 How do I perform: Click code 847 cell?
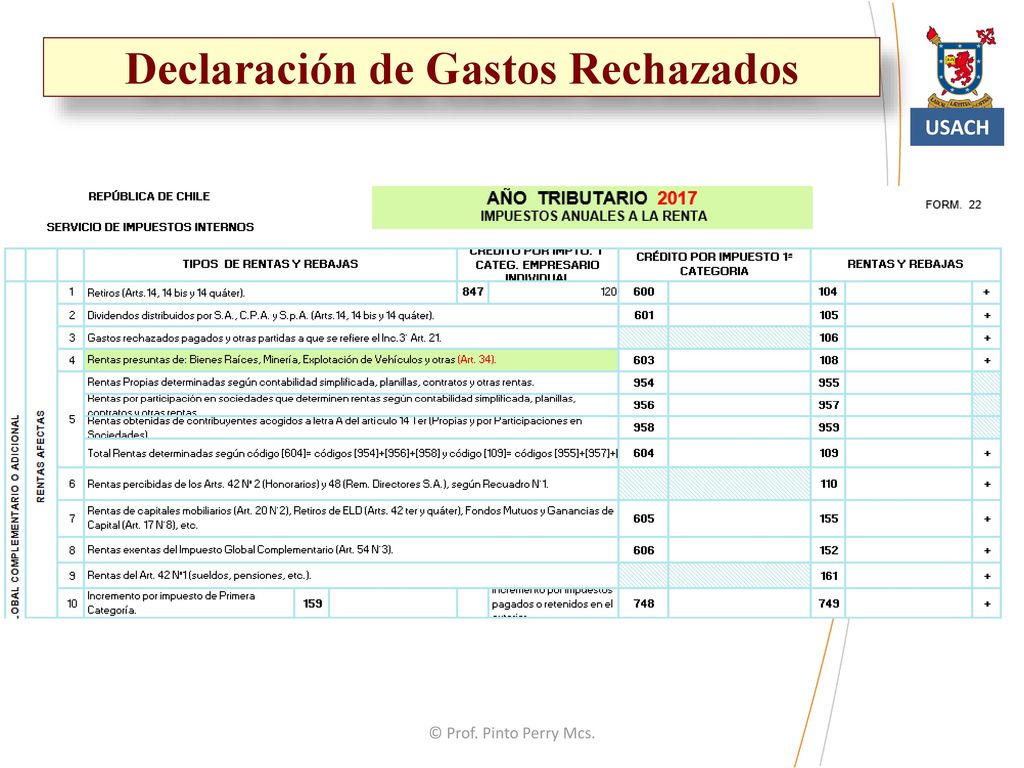473,292
